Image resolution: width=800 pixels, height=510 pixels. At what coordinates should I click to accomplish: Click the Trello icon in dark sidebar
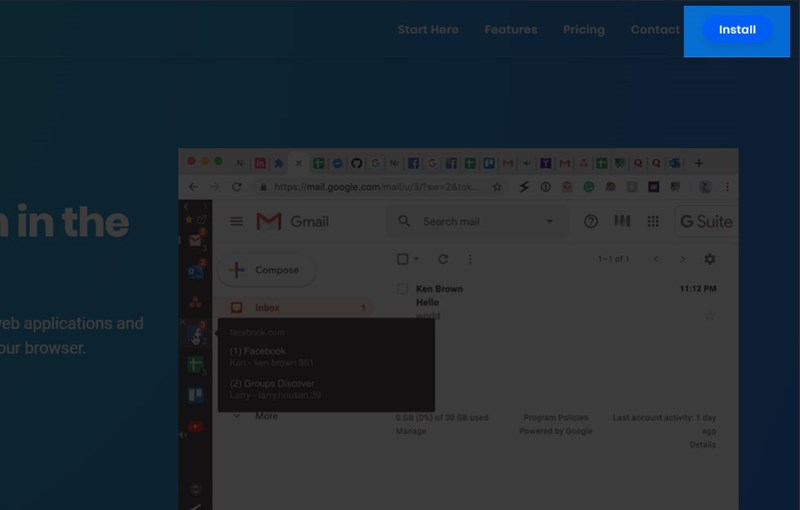(x=195, y=395)
